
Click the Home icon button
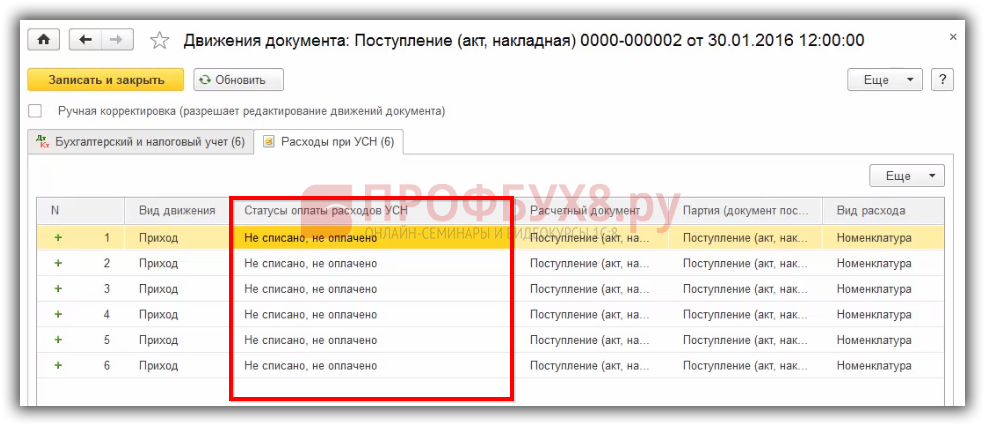[44, 40]
